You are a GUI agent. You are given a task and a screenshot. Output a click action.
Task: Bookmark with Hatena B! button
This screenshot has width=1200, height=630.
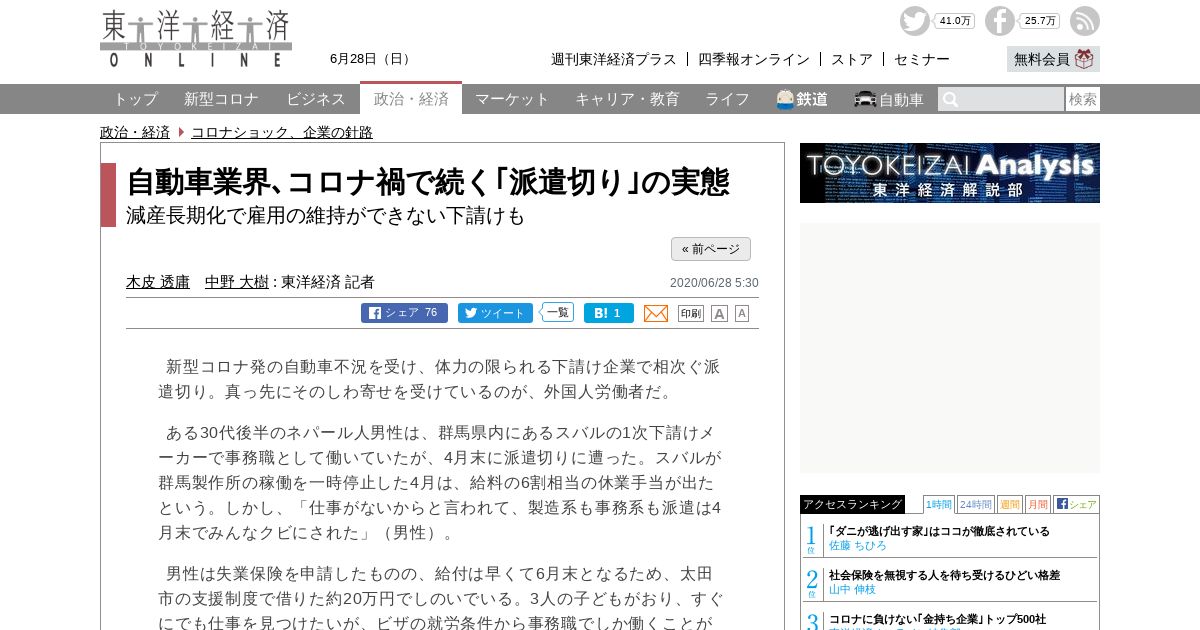coord(609,313)
